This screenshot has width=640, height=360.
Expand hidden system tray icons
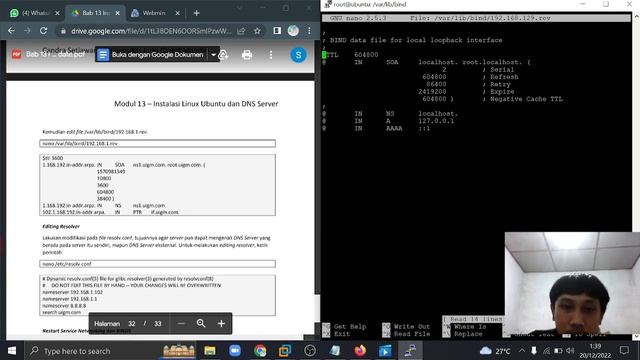tap(522, 351)
